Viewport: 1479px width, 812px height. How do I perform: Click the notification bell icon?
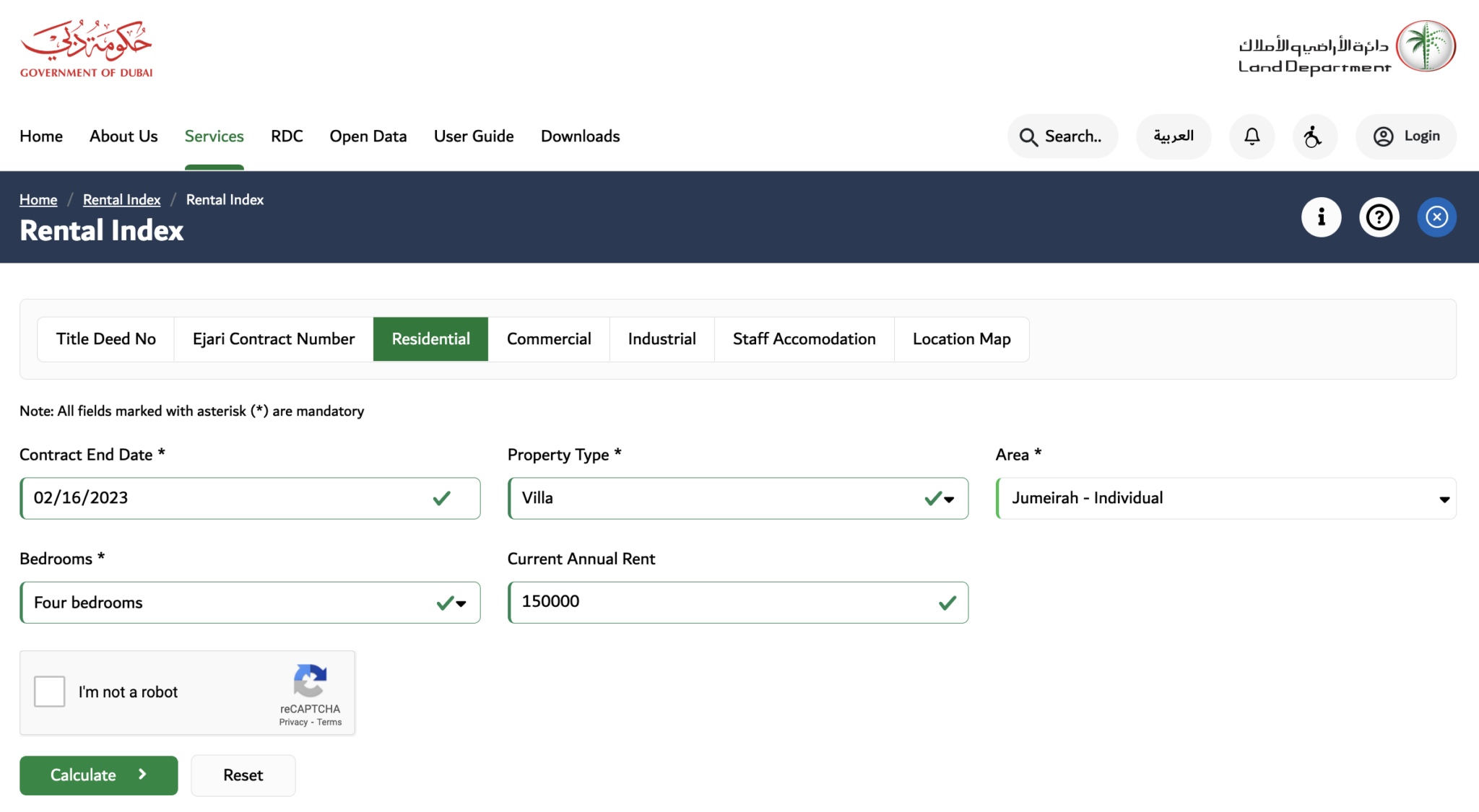click(1252, 135)
